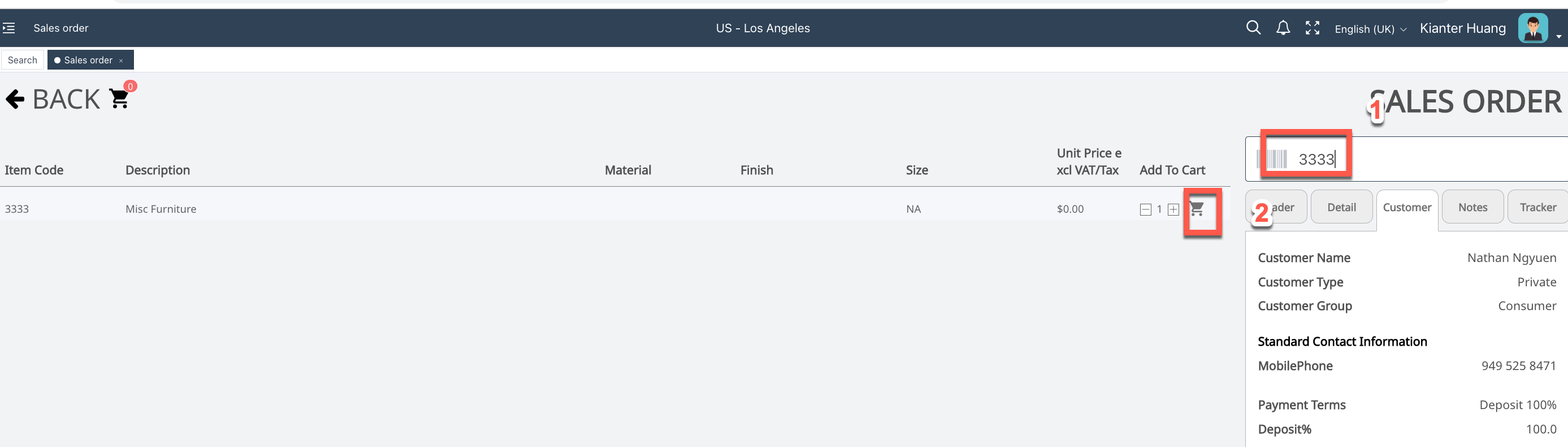Screen dimensions: 1568x447
Task: Click the user avatar picture
Action: pyautogui.click(x=1532, y=28)
